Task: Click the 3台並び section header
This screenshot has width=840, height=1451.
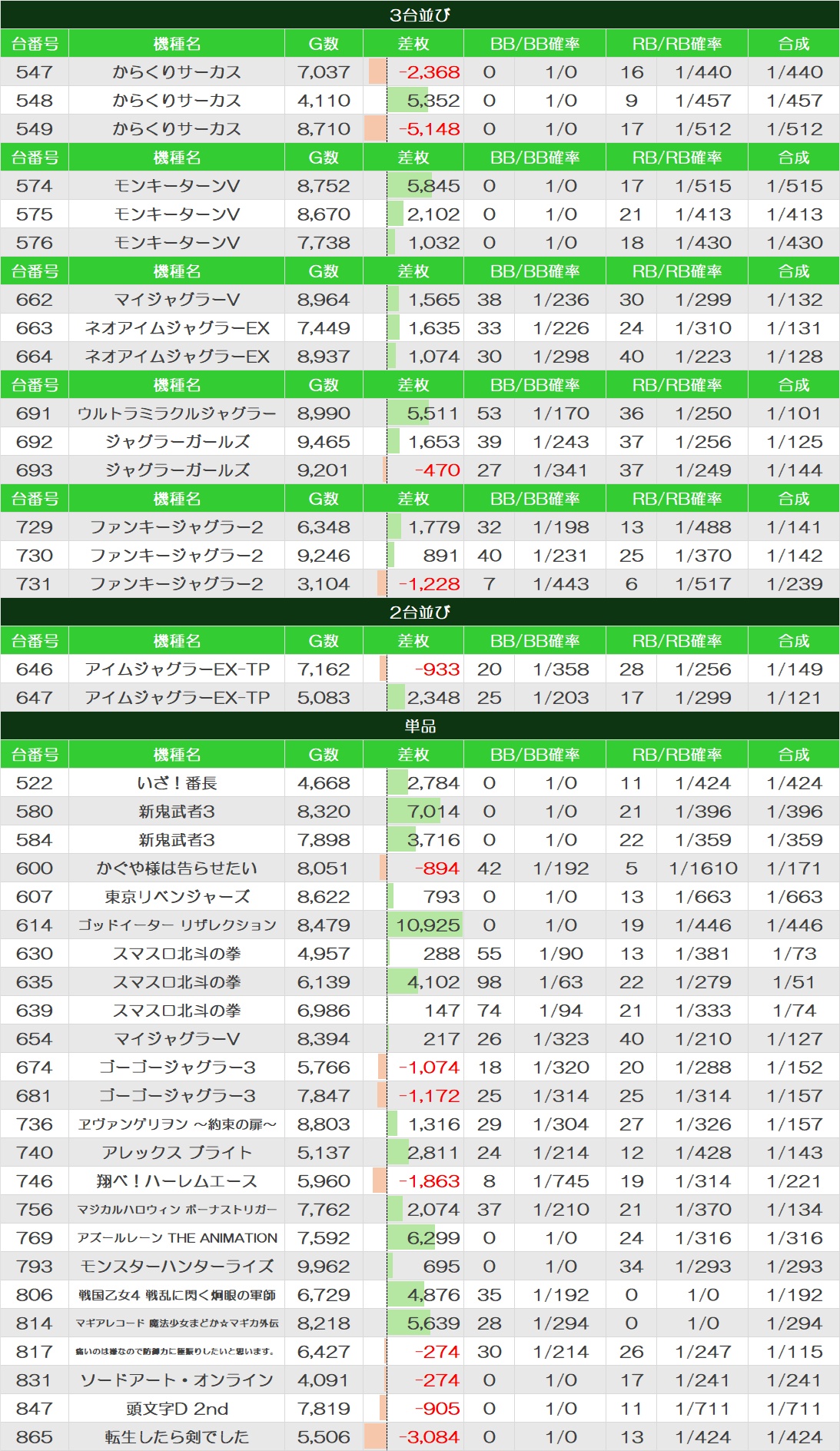Action: pyautogui.click(x=420, y=15)
